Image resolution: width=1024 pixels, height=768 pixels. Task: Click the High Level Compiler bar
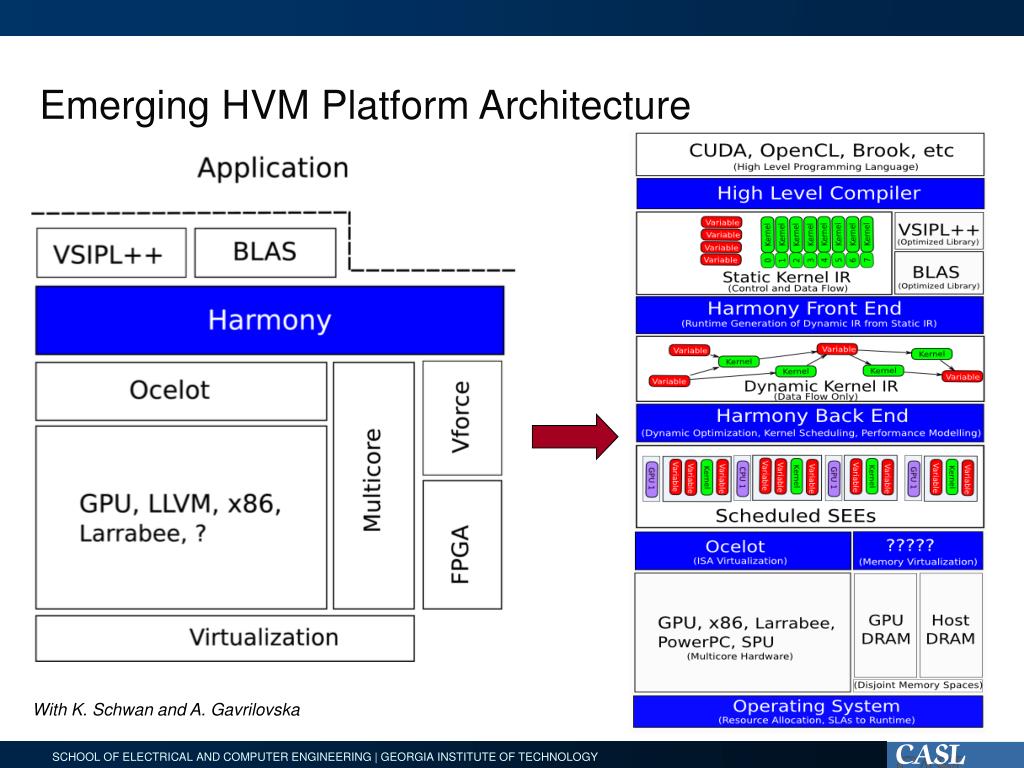point(810,193)
